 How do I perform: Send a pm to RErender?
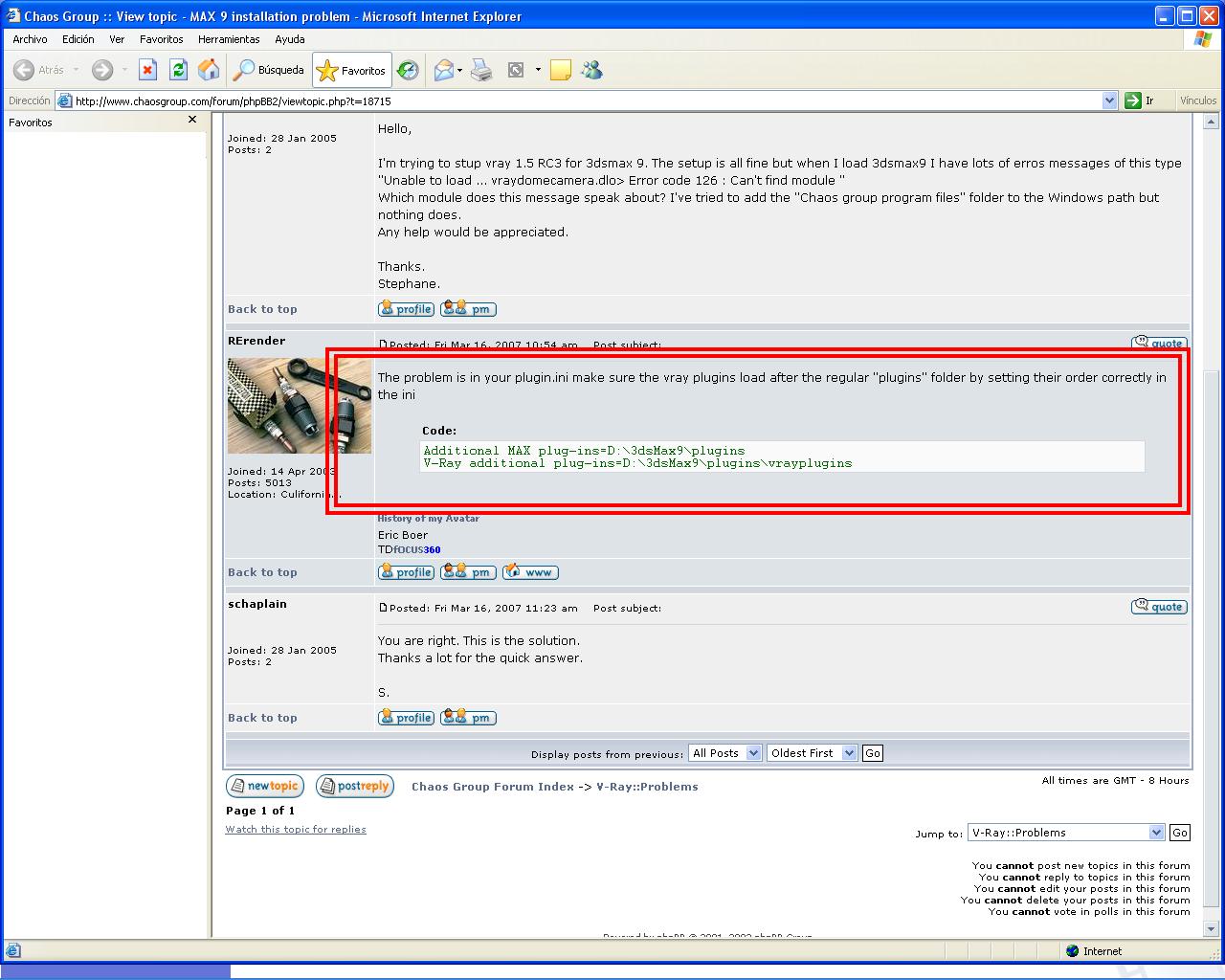pyautogui.click(x=468, y=572)
